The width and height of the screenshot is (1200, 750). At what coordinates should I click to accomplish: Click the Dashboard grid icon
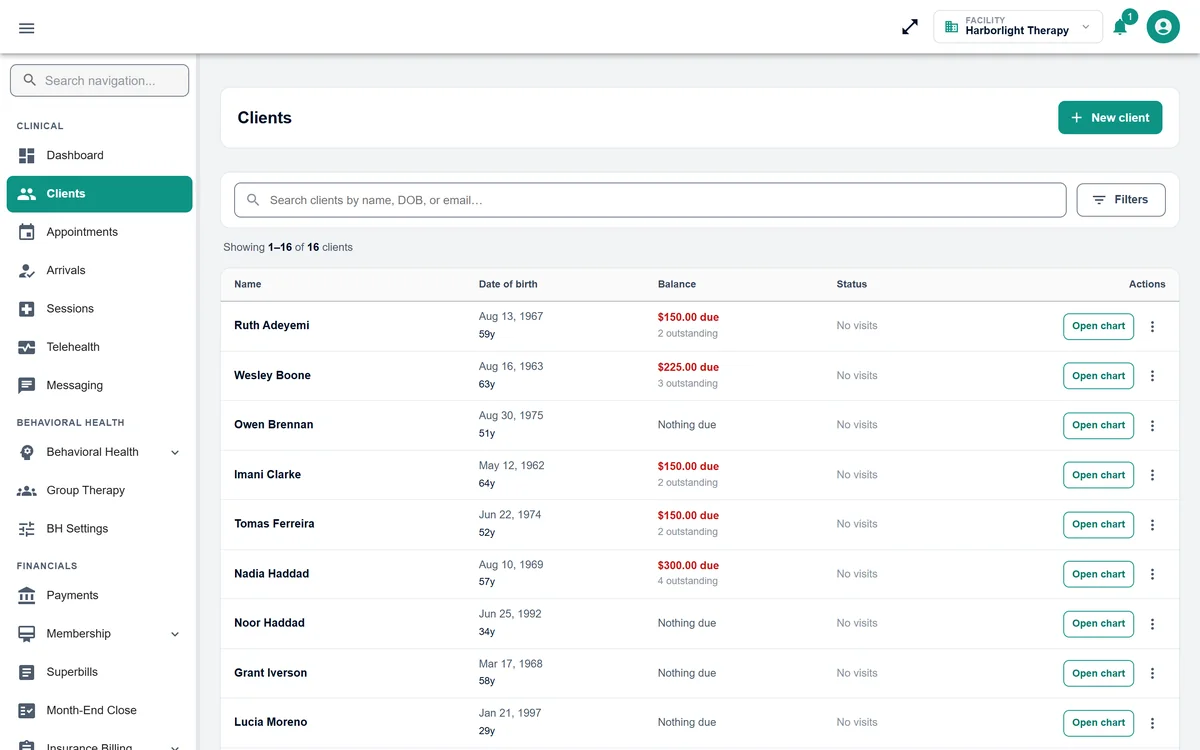pos(27,155)
